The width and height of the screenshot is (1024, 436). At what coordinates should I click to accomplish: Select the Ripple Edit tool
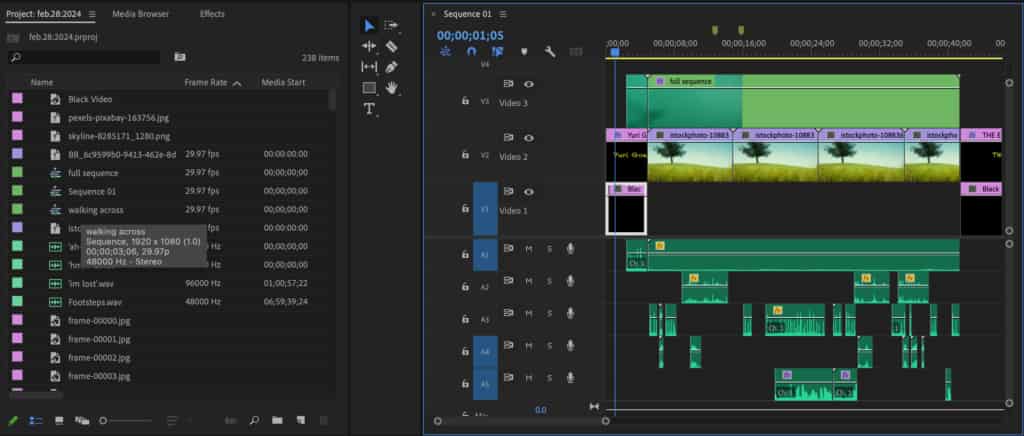369,46
